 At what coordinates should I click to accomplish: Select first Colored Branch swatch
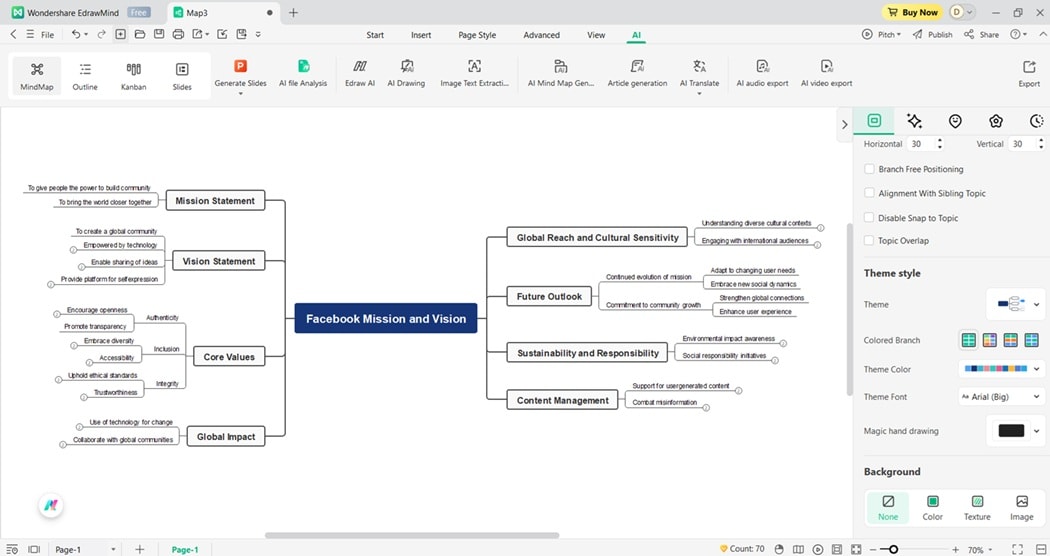pos(968,340)
